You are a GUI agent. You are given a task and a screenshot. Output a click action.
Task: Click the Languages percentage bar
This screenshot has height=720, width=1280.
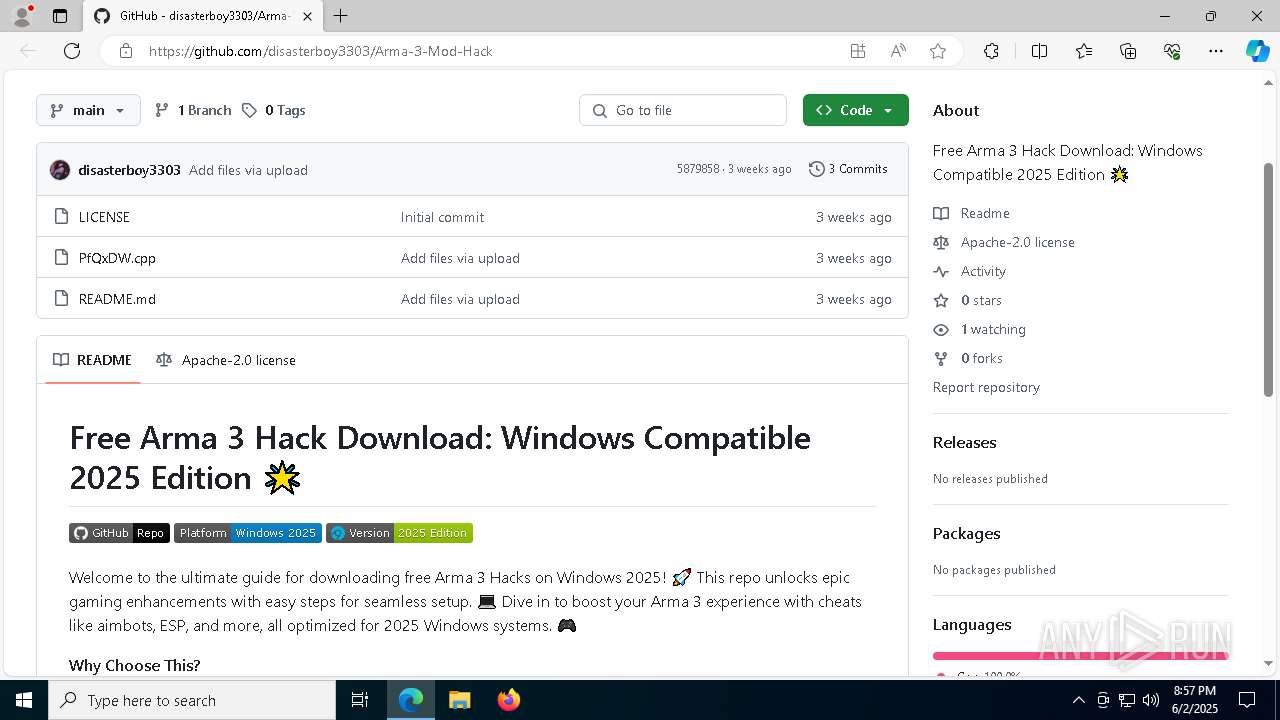[1080, 656]
